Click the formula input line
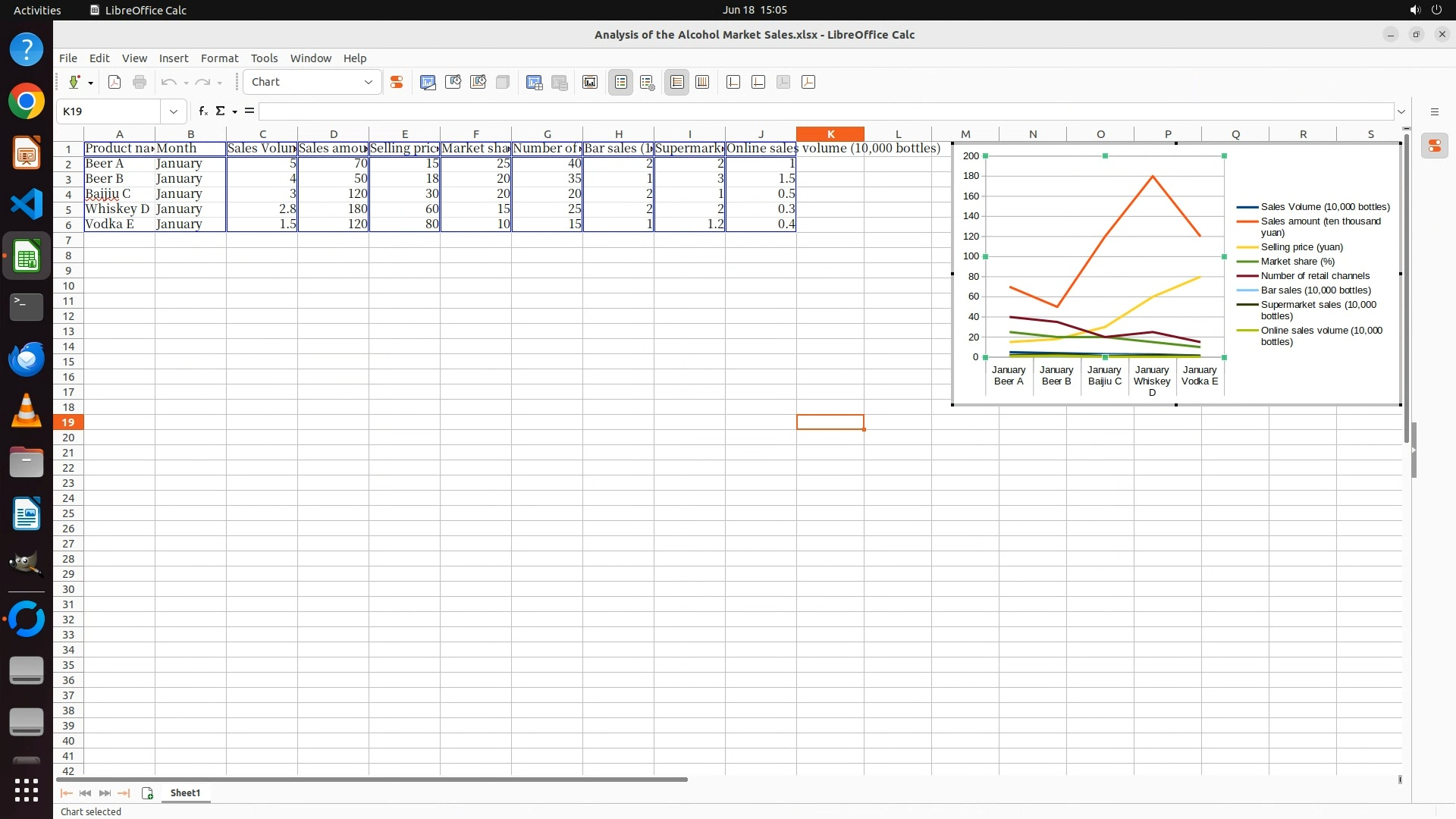The width and height of the screenshot is (1456, 819). pos(825,111)
